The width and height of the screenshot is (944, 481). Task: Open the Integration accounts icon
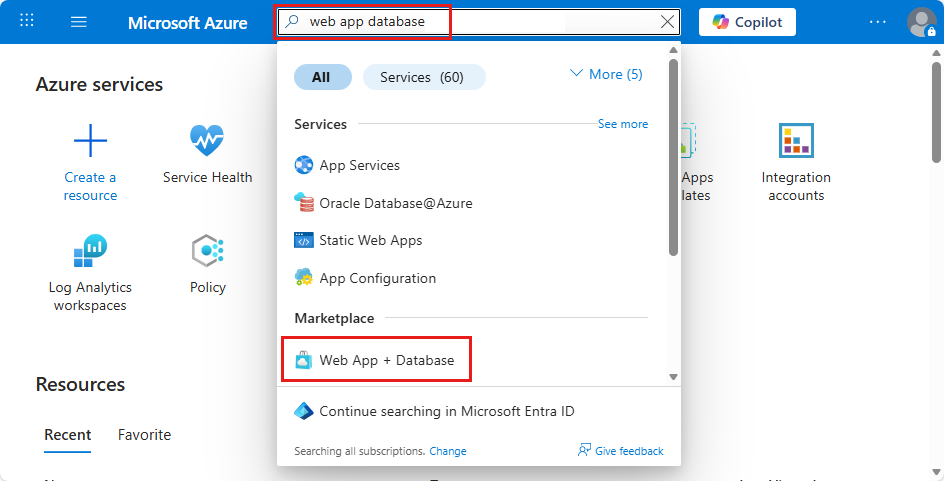(x=796, y=141)
